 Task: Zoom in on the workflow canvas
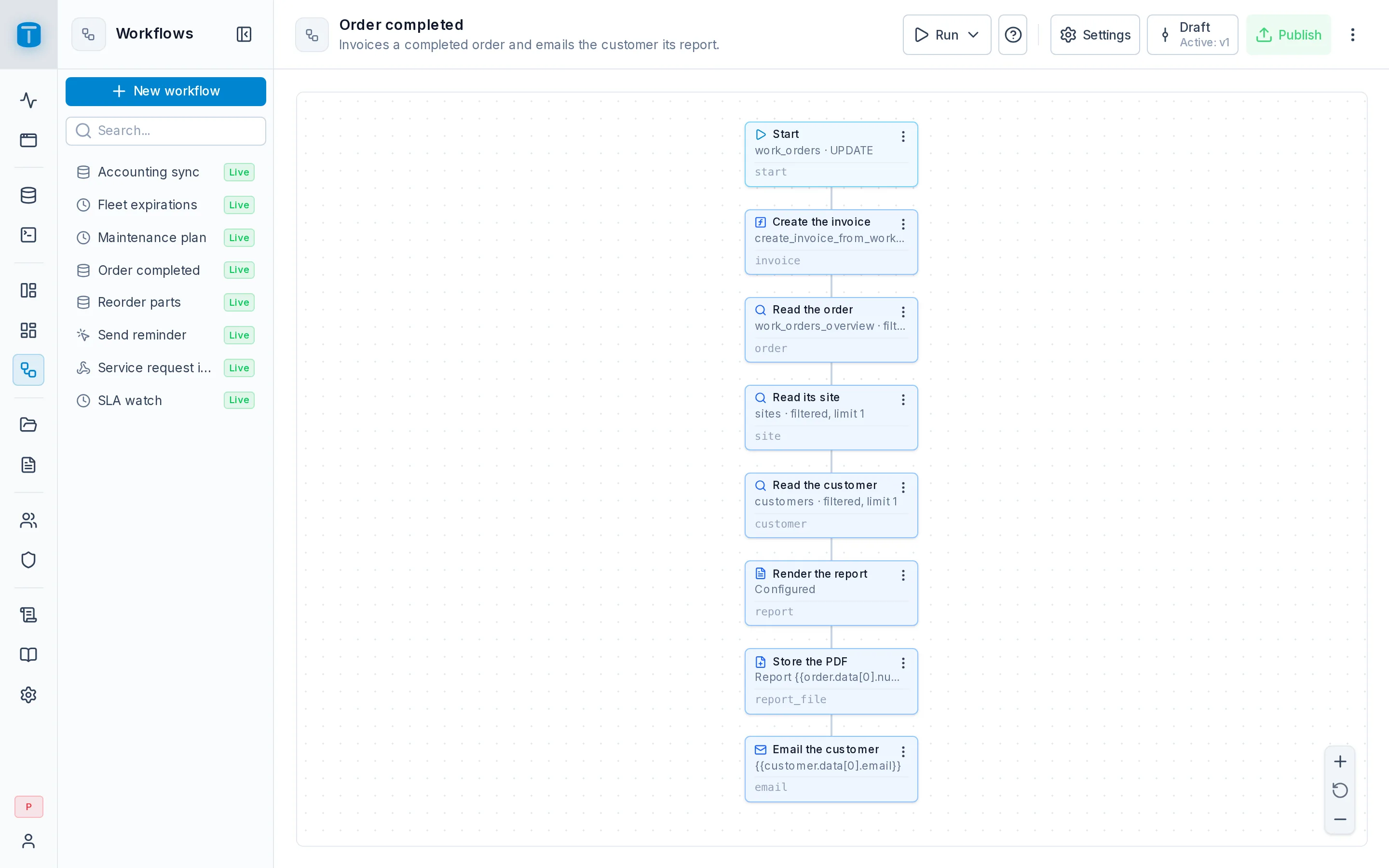click(x=1340, y=761)
